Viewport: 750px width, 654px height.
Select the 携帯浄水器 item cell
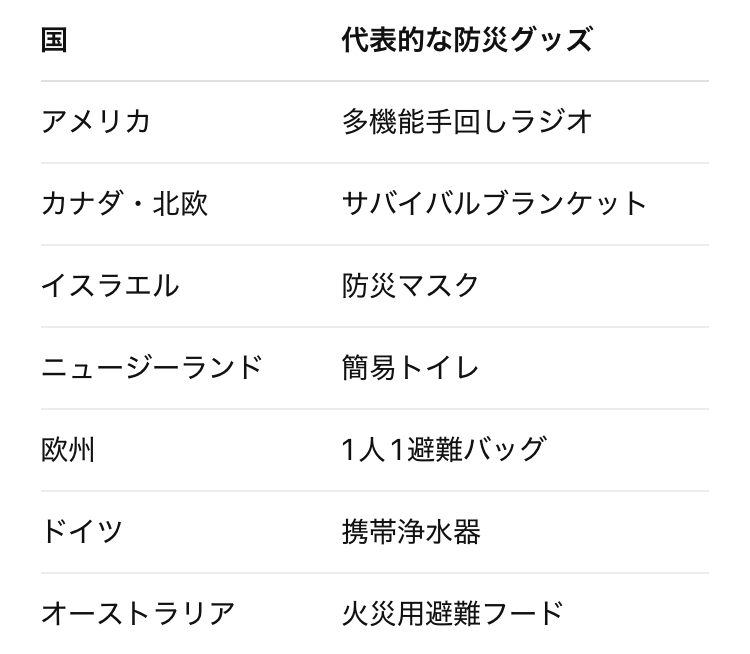click(x=411, y=532)
